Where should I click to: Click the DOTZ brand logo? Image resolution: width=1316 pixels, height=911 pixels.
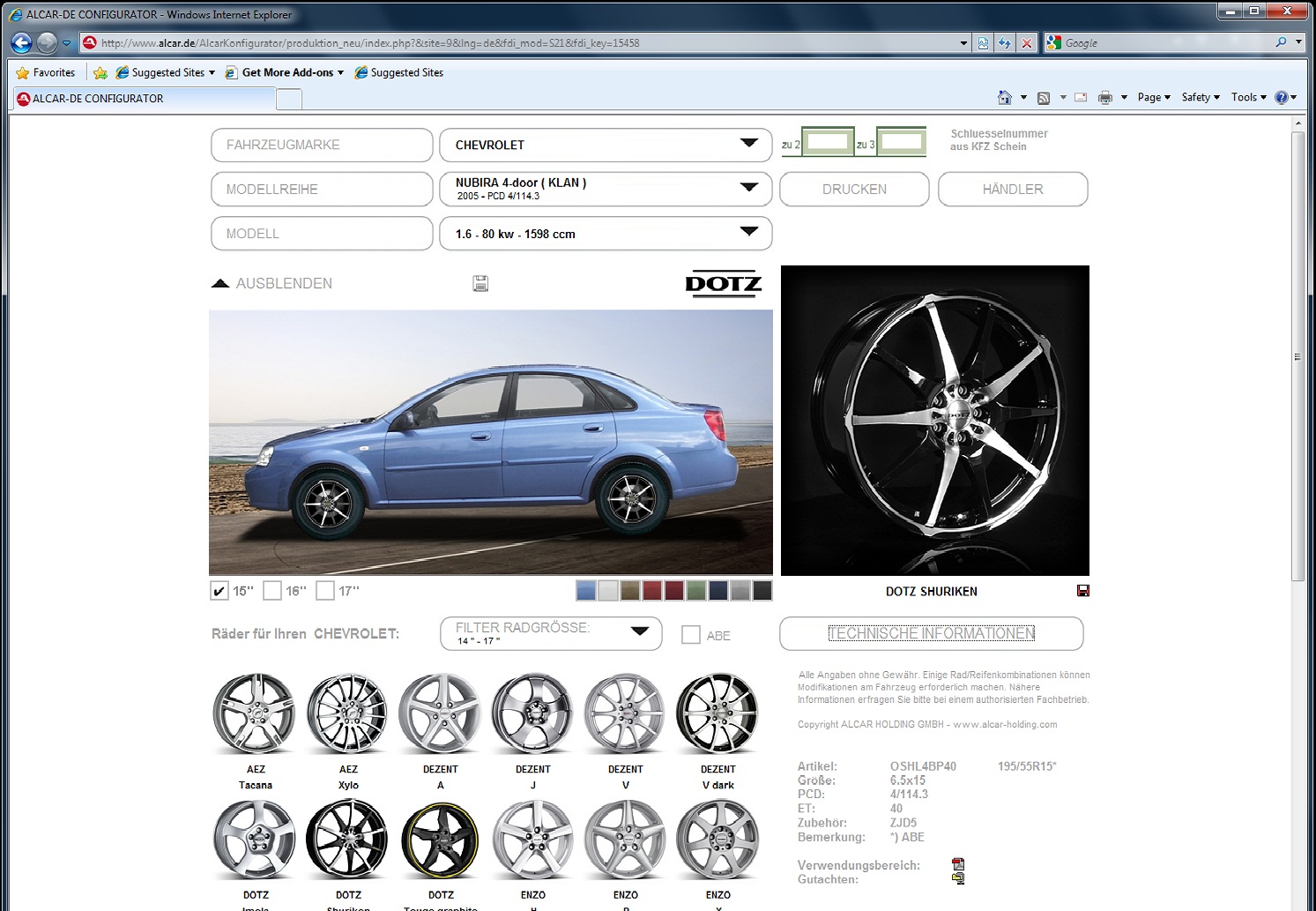pos(724,284)
